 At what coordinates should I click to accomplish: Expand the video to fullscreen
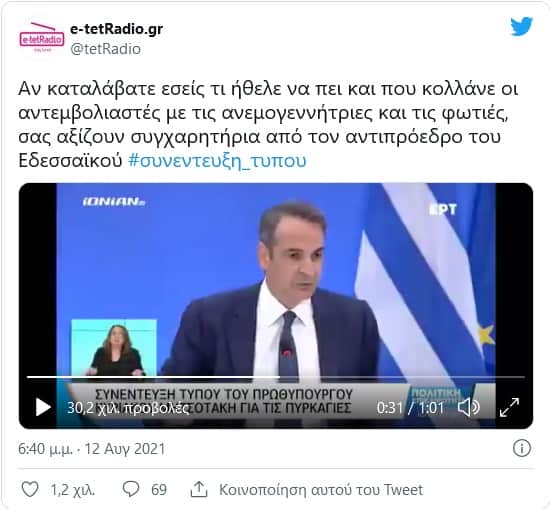[509, 408]
